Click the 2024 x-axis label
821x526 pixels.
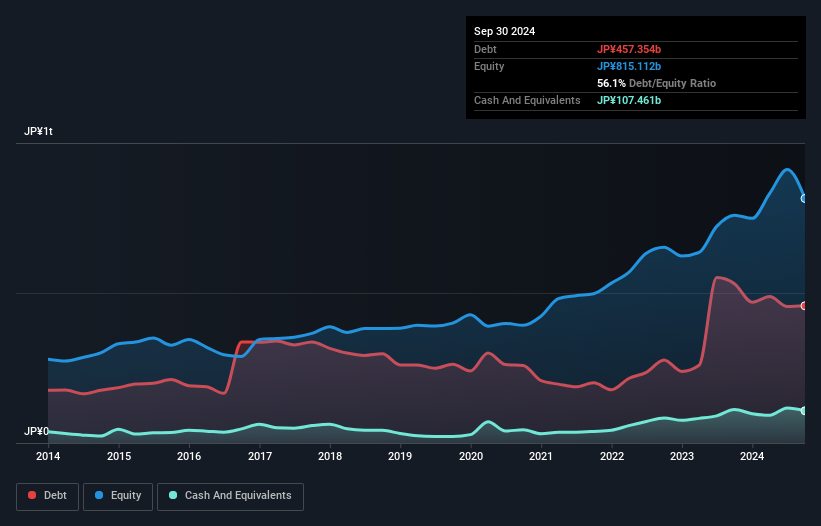[x=752, y=456]
